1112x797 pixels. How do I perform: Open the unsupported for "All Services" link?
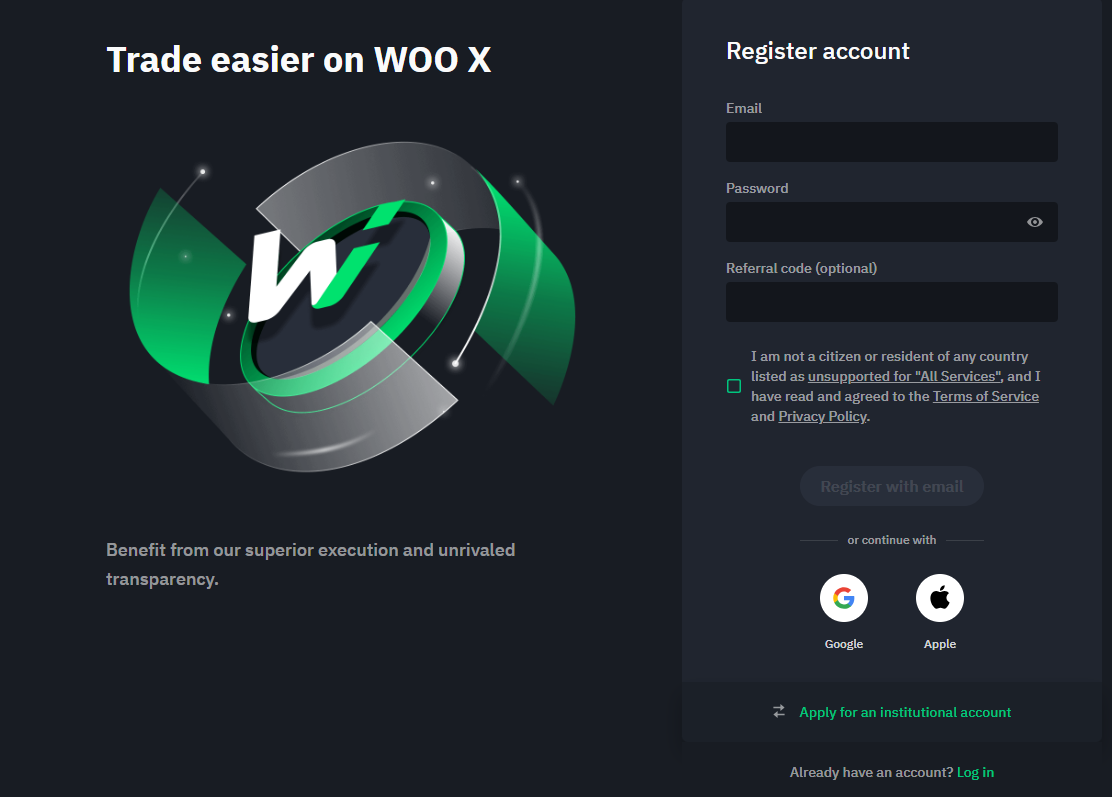[x=905, y=377]
